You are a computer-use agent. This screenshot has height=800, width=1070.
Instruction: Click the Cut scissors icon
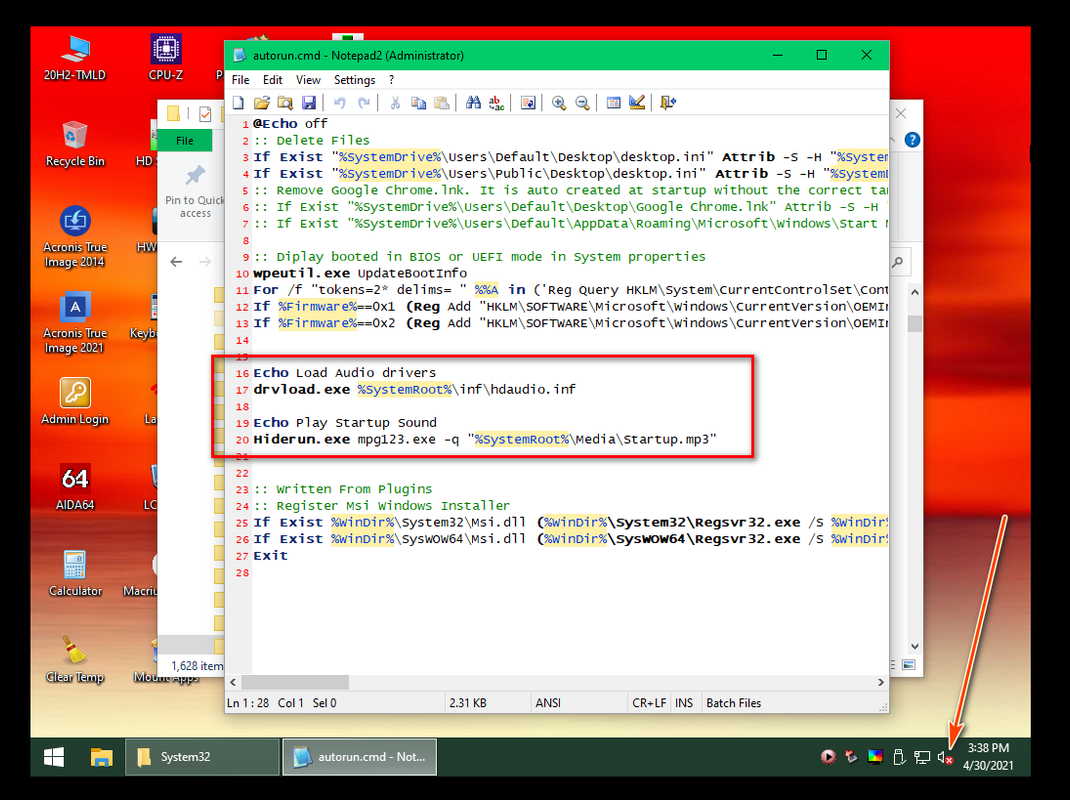click(394, 102)
